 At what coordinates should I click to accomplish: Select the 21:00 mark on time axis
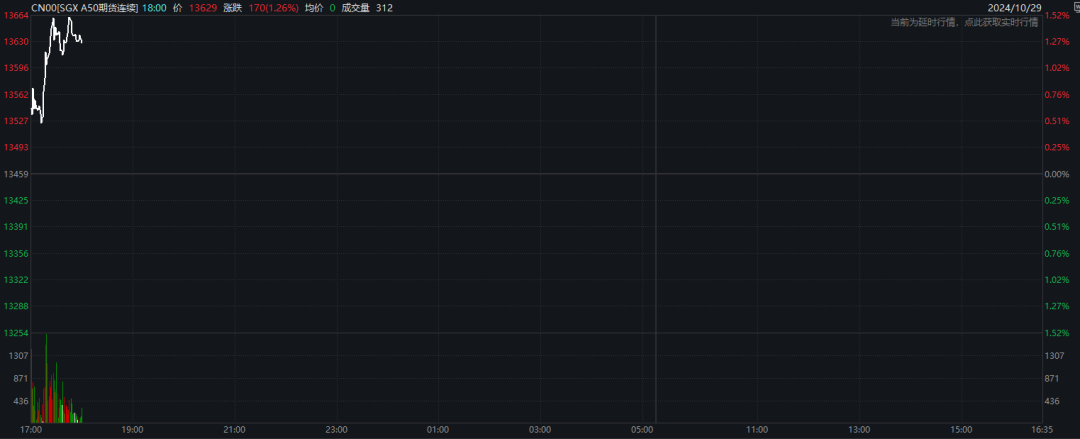point(234,430)
